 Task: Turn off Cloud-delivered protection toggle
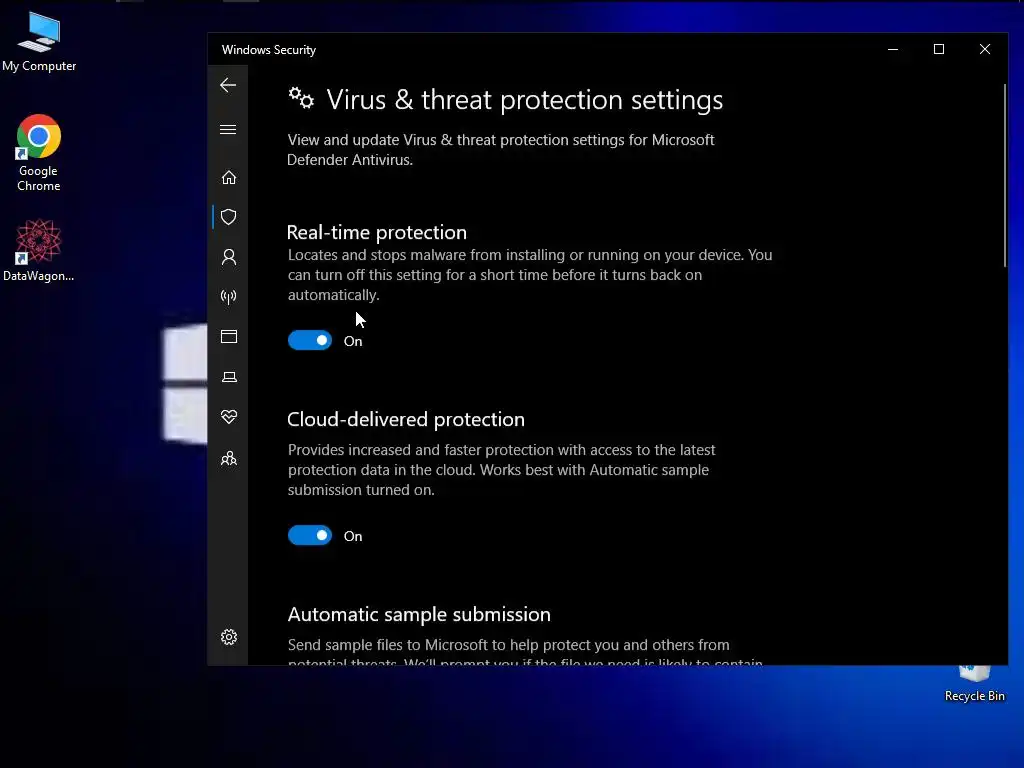pos(310,536)
